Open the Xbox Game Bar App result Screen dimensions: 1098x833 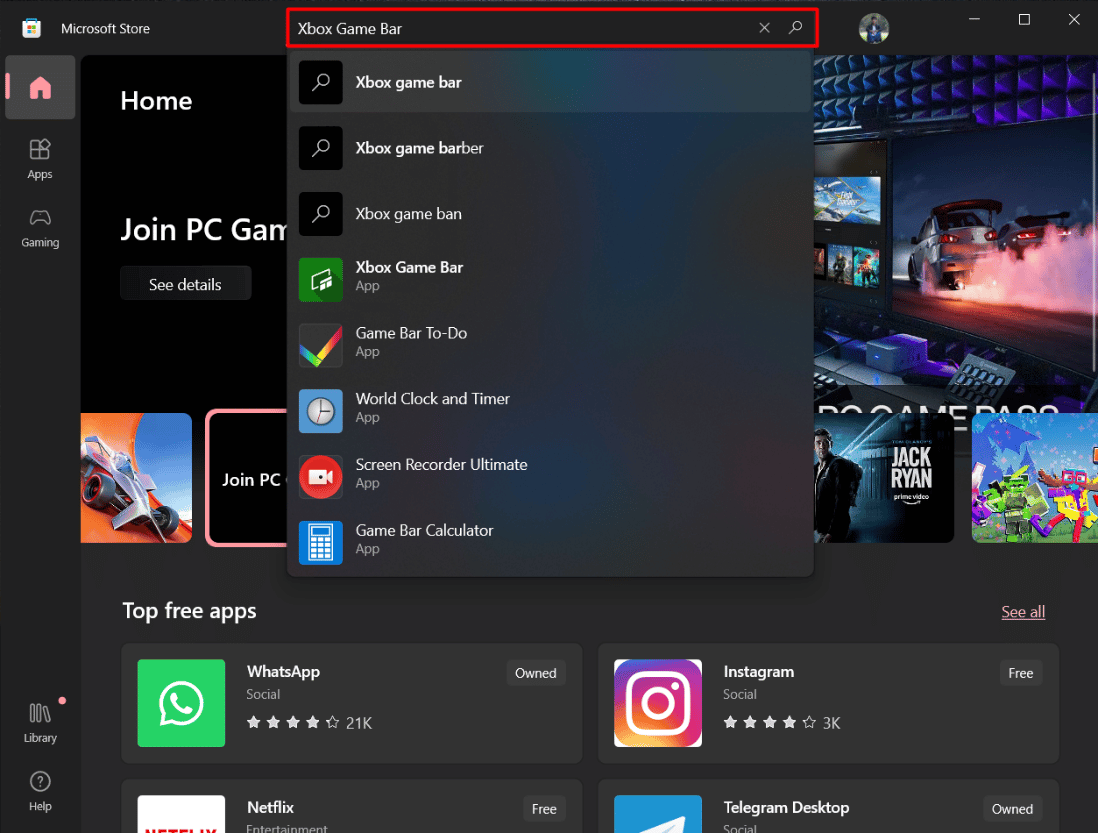pyautogui.click(x=550, y=279)
